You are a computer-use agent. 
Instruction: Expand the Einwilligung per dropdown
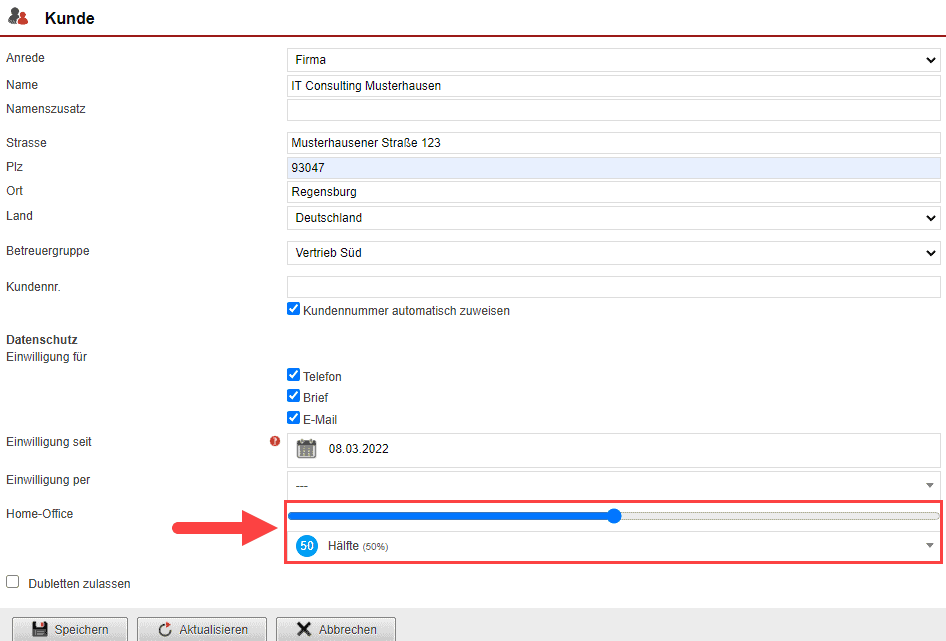[x=612, y=485]
